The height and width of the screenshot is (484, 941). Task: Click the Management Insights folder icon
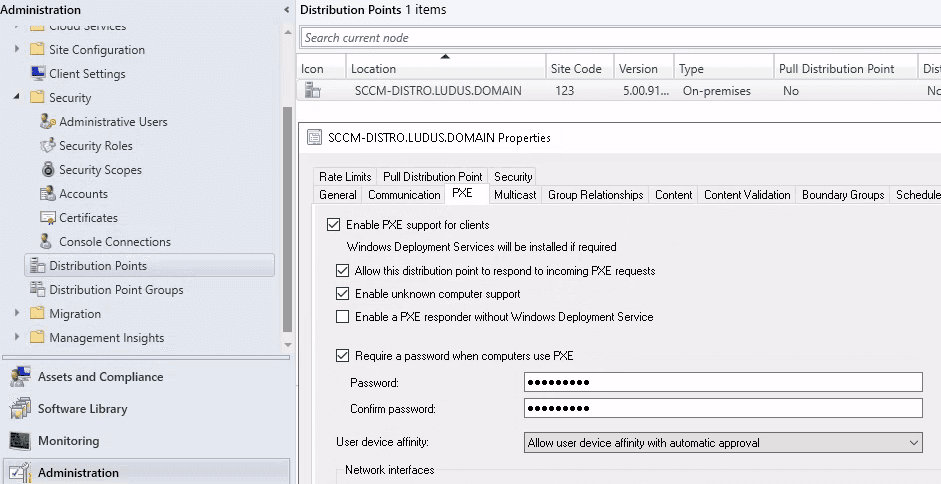pyautogui.click(x=37, y=337)
